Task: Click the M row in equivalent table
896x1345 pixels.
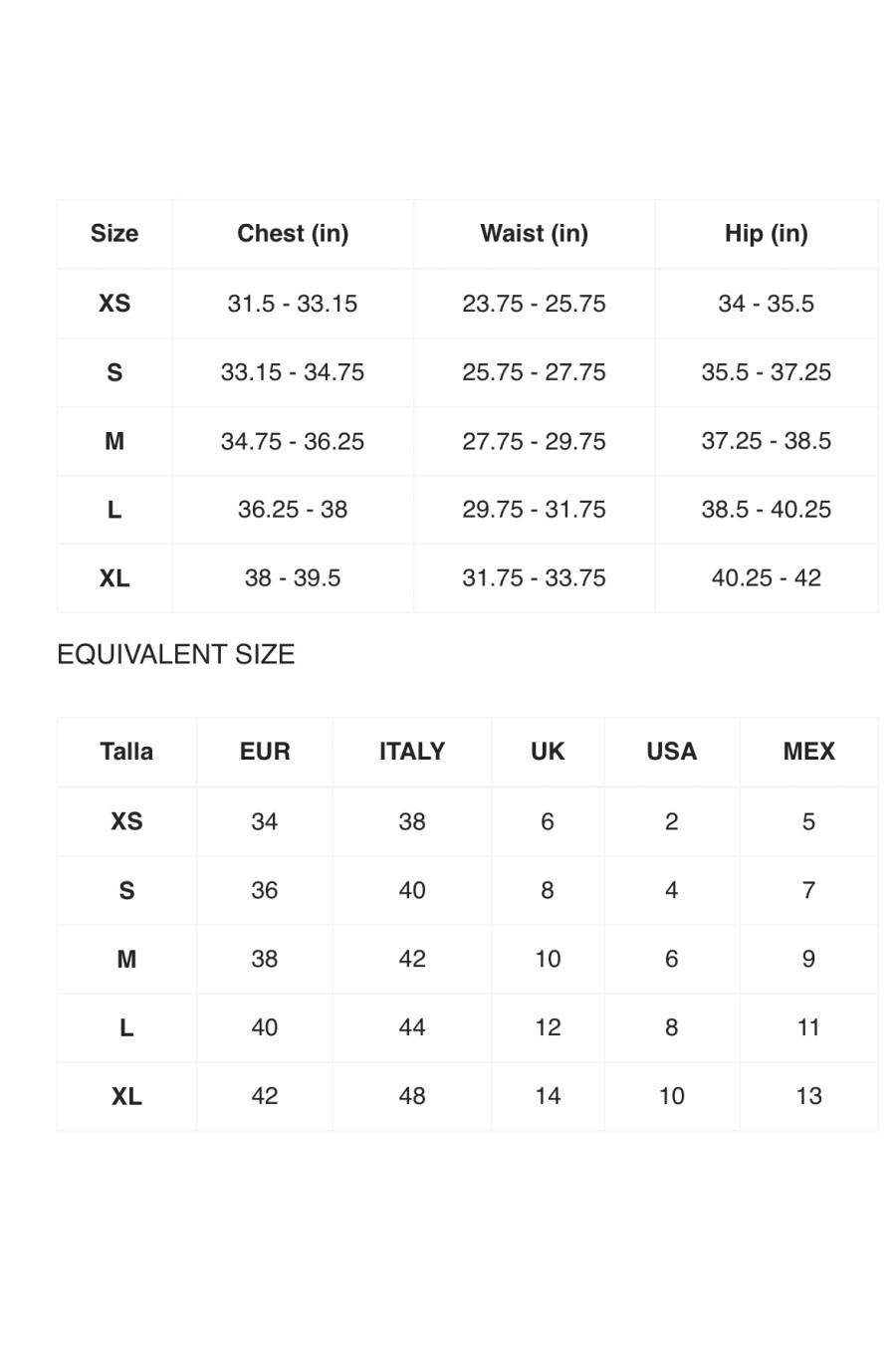Action: coord(468,959)
